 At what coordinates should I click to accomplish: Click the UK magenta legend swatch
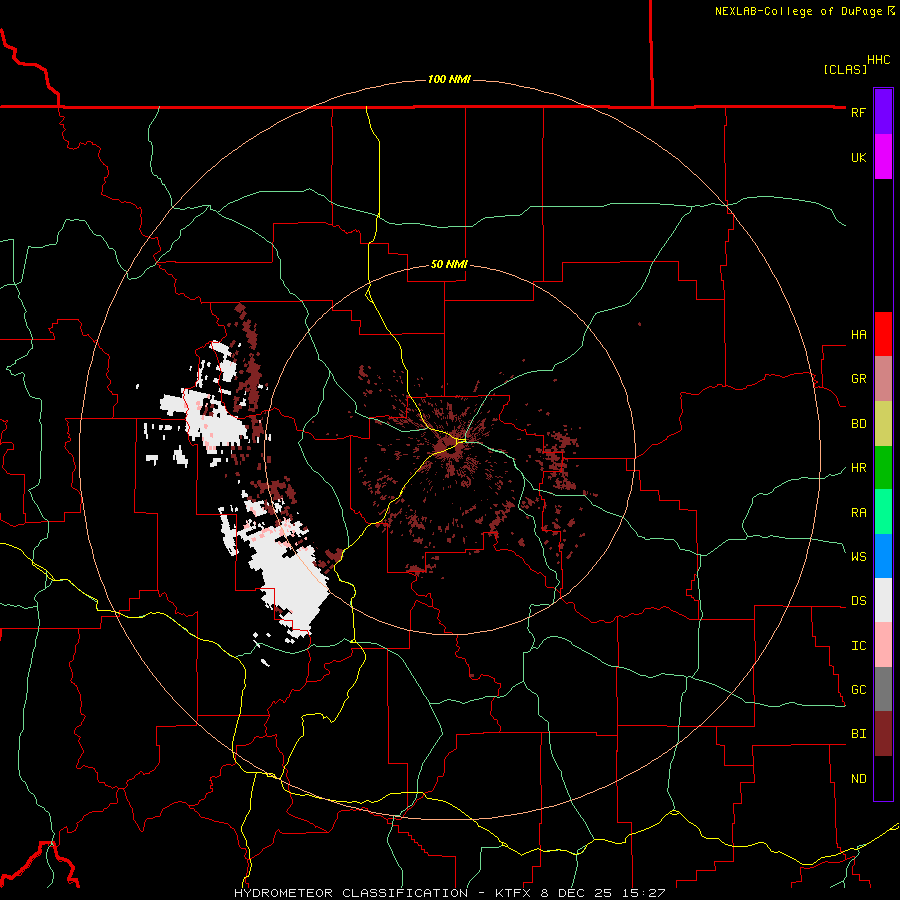coord(883,157)
